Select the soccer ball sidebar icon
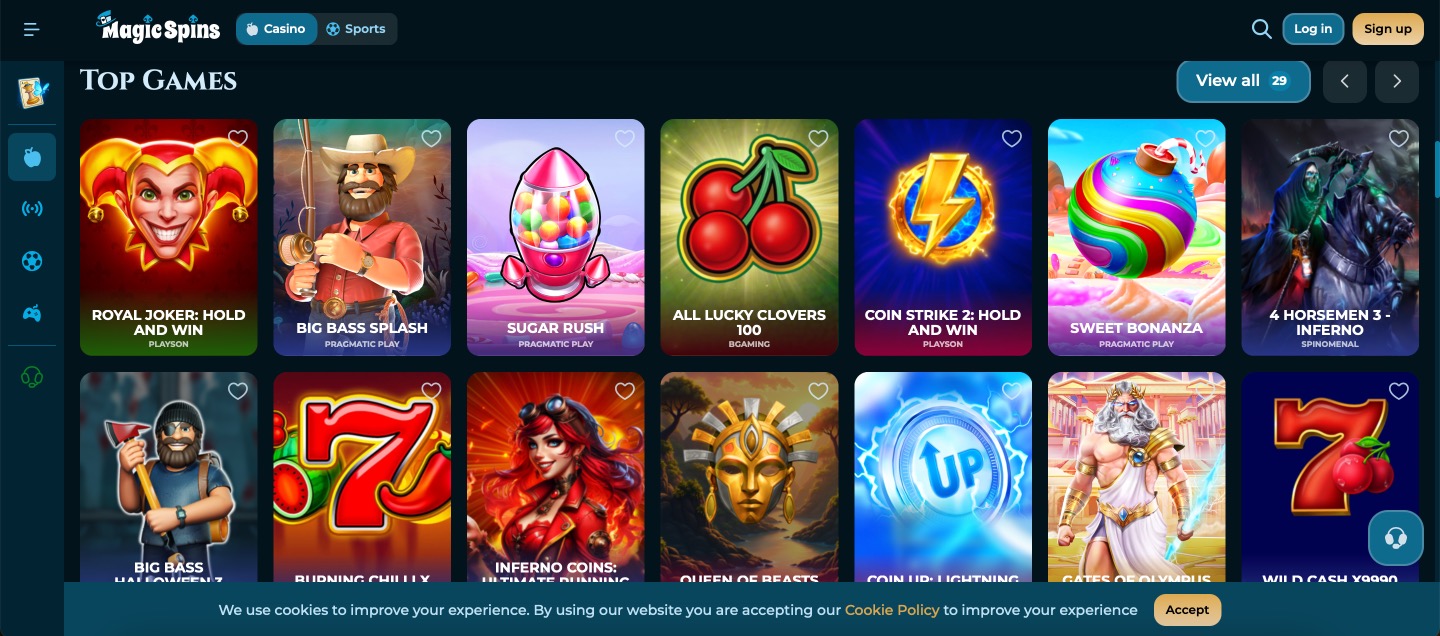Image resolution: width=1440 pixels, height=636 pixels. coord(32,261)
